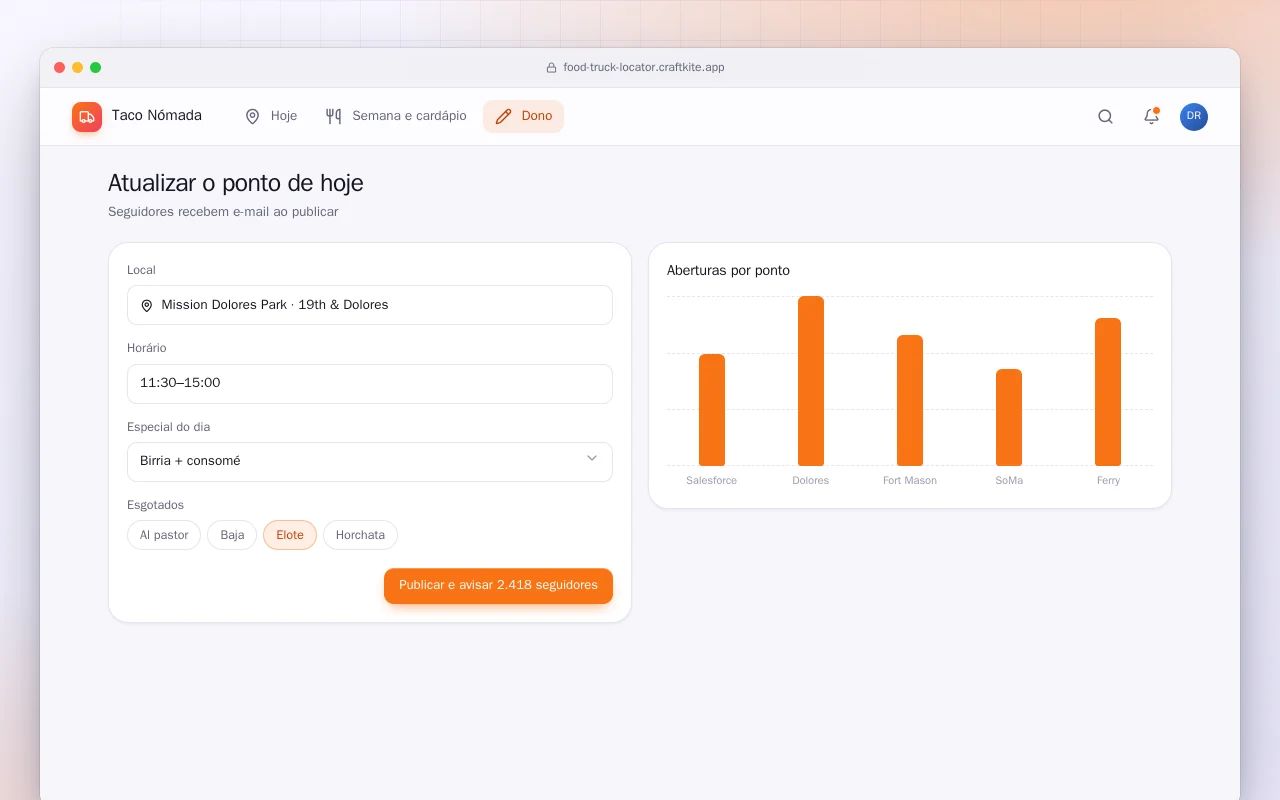The image size is (1280, 800).
Task: Click the Taco Nómada truck logo icon
Action: (x=87, y=117)
